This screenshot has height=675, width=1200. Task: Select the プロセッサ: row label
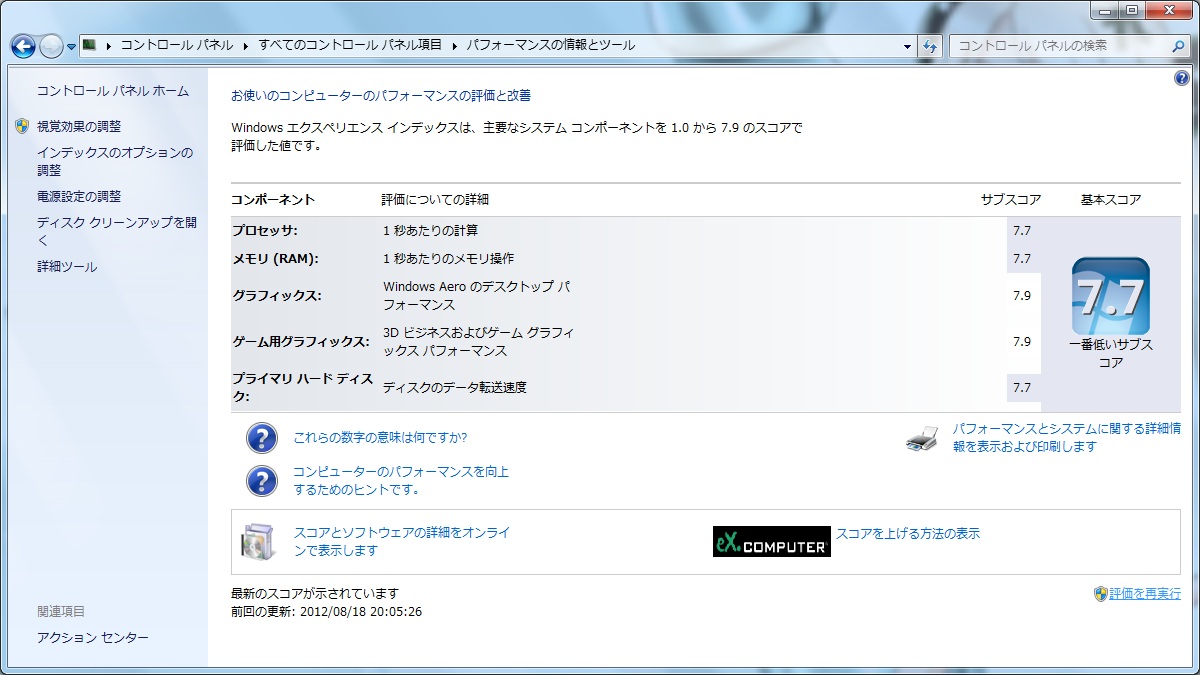pyautogui.click(x=265, y=231)
